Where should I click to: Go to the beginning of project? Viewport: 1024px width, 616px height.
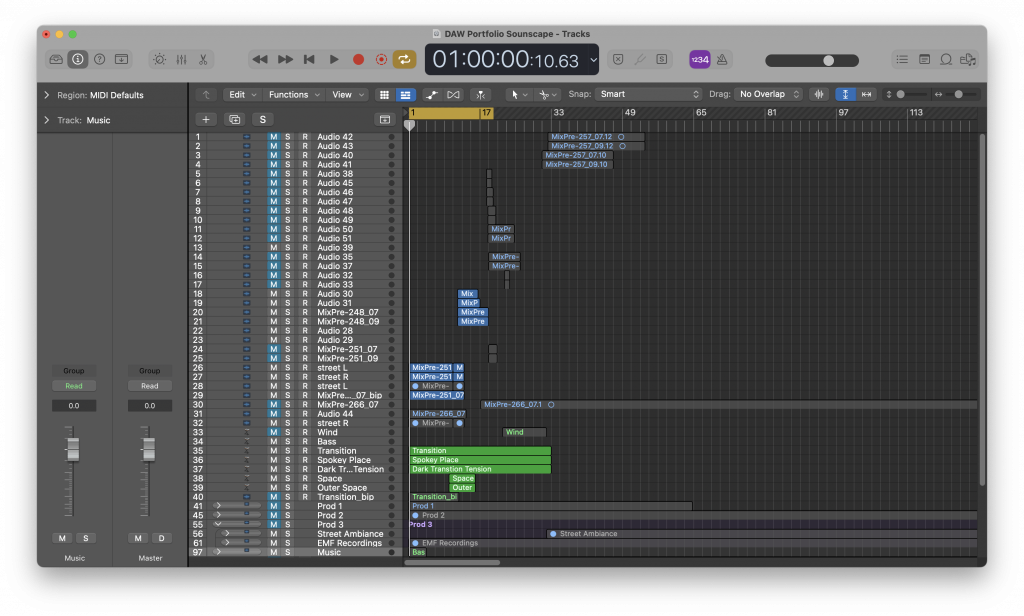[310, 59]
